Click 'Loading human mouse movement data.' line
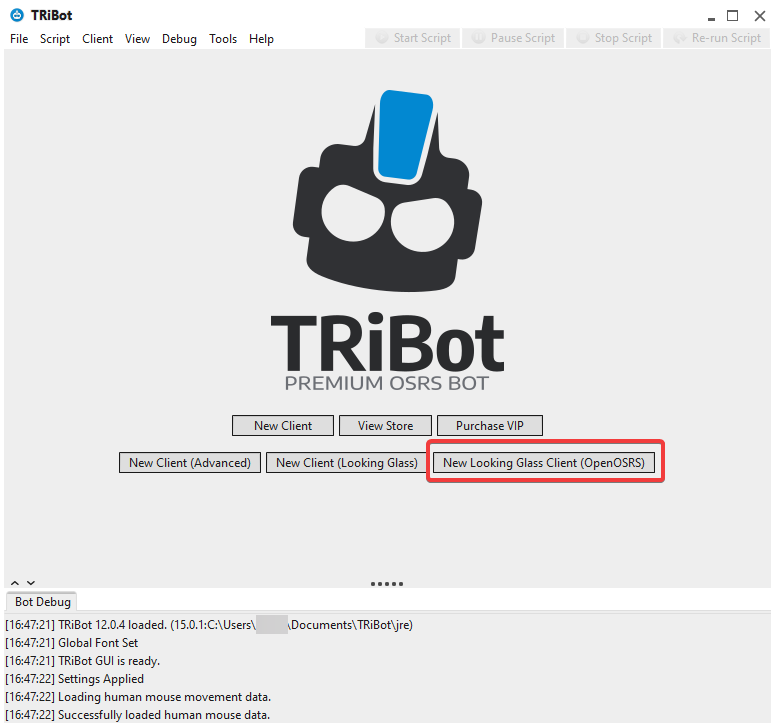The height and width of the screenshot is (727, 775). 138,697
